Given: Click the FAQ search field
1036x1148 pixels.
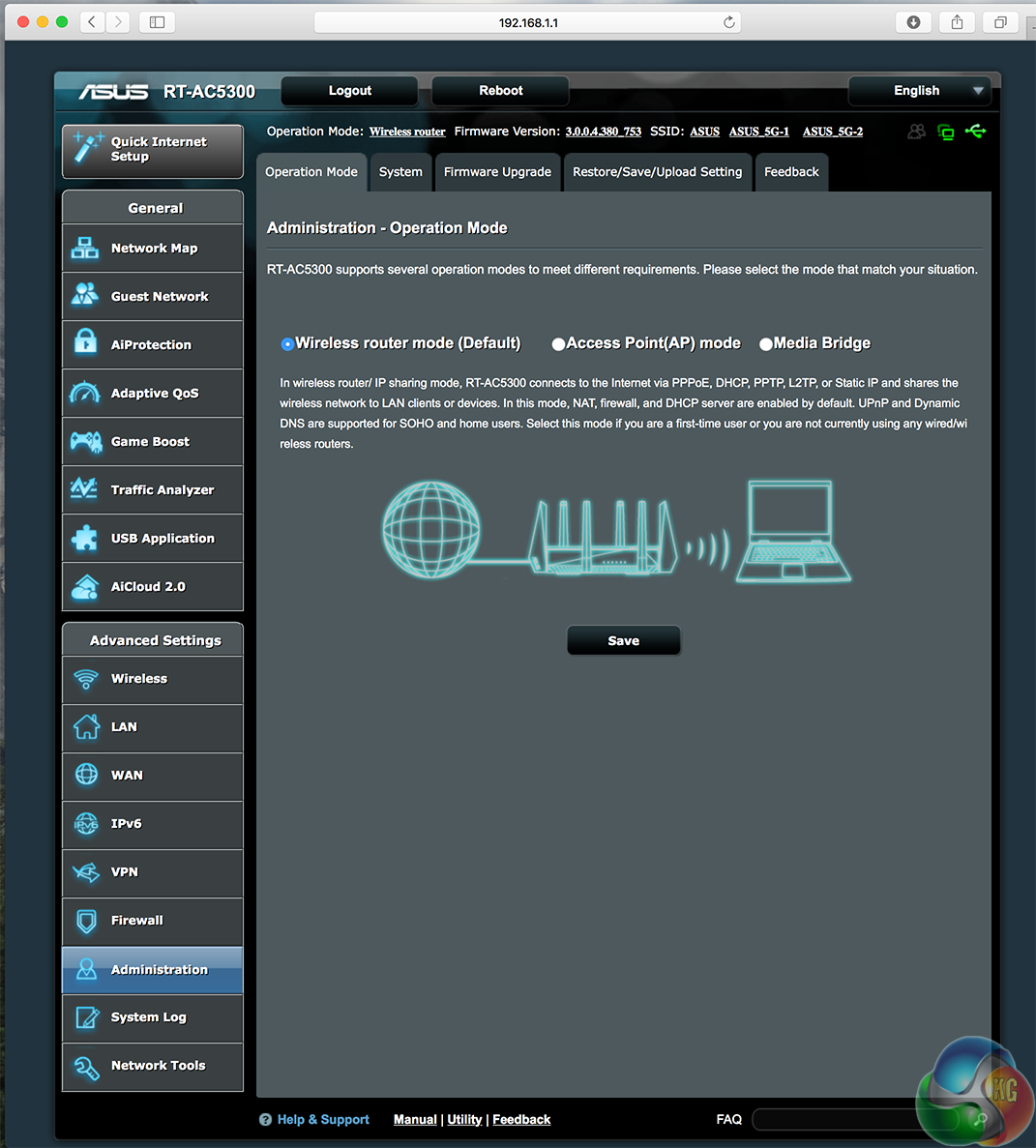Looking at the screenshot, I should (x=857, y=1119).
